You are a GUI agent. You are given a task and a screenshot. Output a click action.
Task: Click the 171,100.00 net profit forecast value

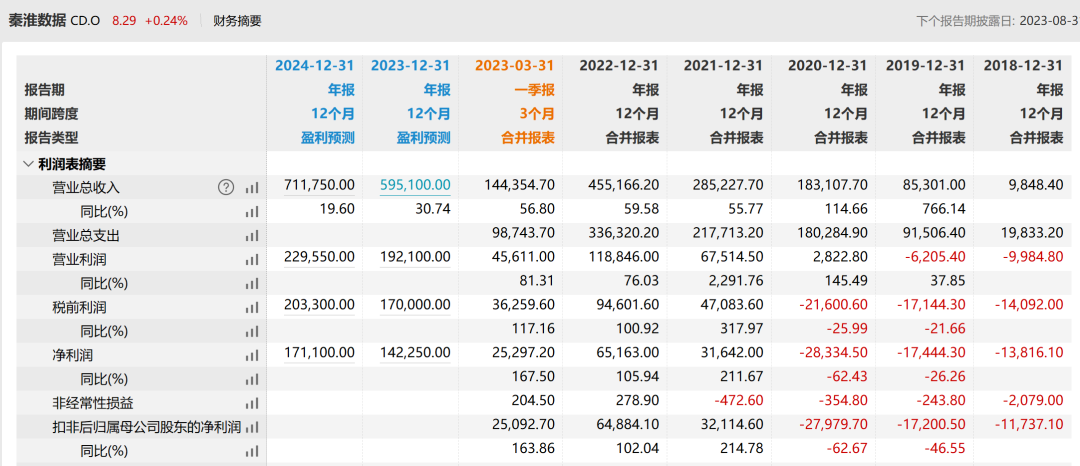pos(319,353)
